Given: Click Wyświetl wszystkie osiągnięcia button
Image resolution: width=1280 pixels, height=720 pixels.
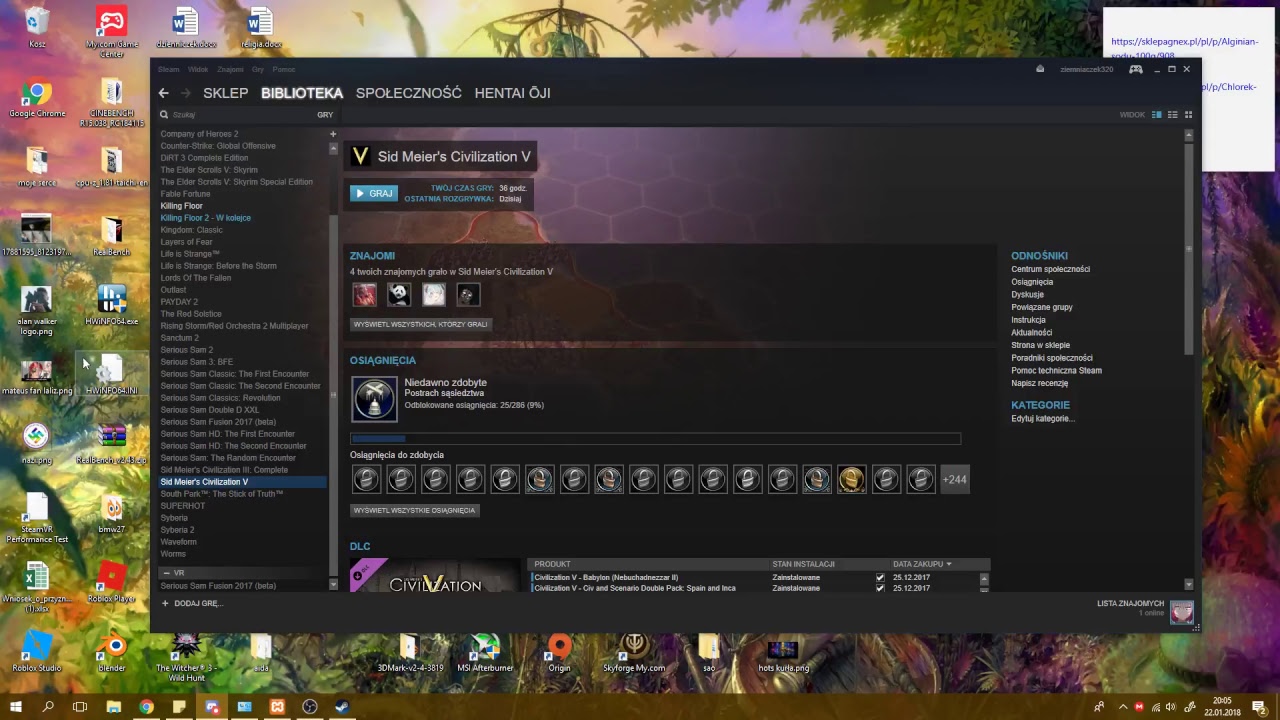Looking at the screenshot, I should [414, 510].
